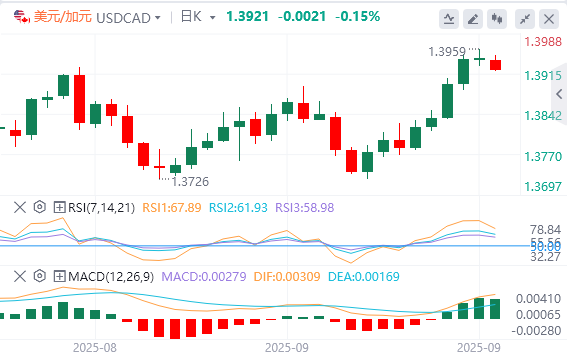Image resolution: width=567 pixels, height=361 pixels.
Task: Click the 1.3959 high price marker
Action: 447,52
